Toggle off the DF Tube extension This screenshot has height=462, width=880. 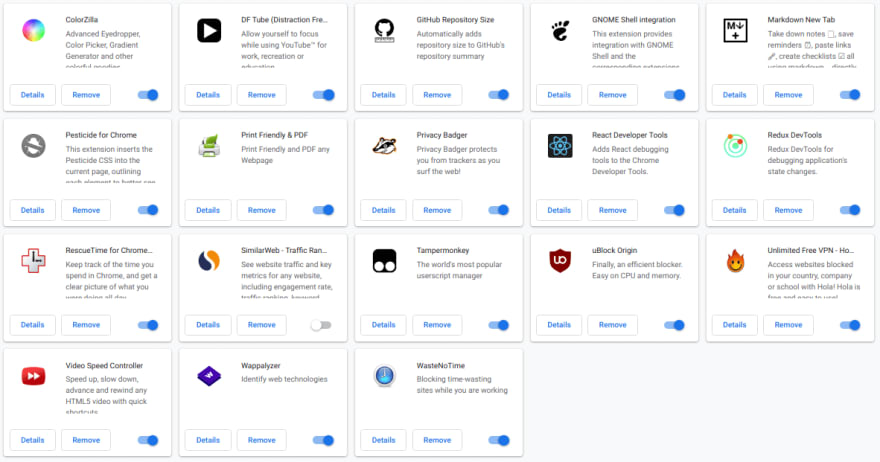[x=324, y=95]
